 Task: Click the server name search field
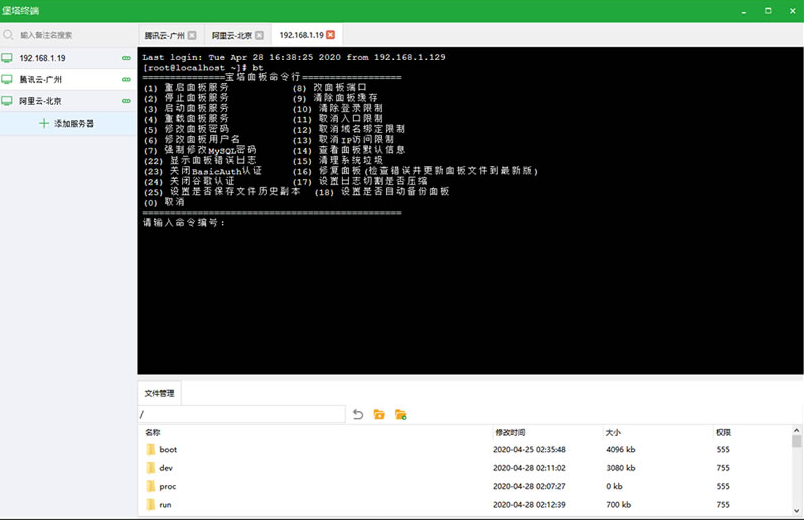tap(70, 35)
